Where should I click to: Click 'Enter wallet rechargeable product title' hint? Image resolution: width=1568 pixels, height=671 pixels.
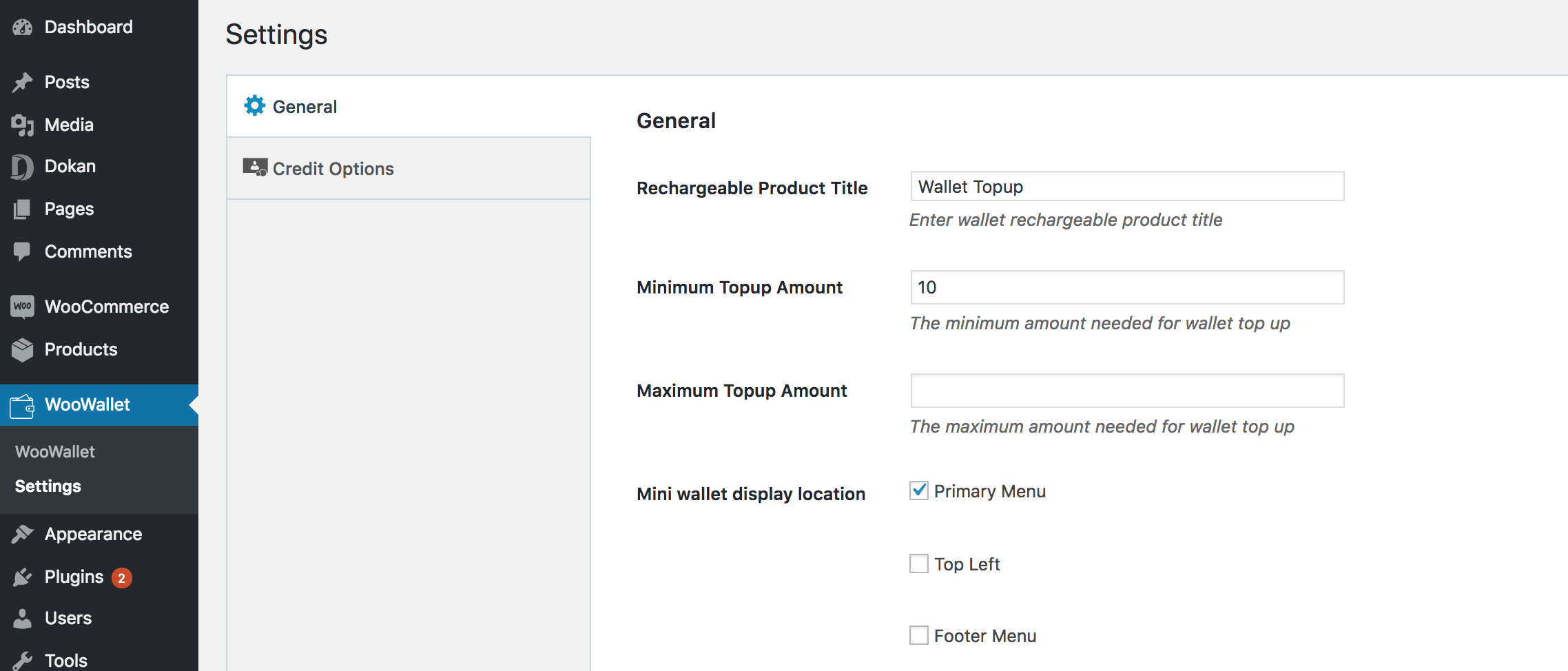[1066, 220]
